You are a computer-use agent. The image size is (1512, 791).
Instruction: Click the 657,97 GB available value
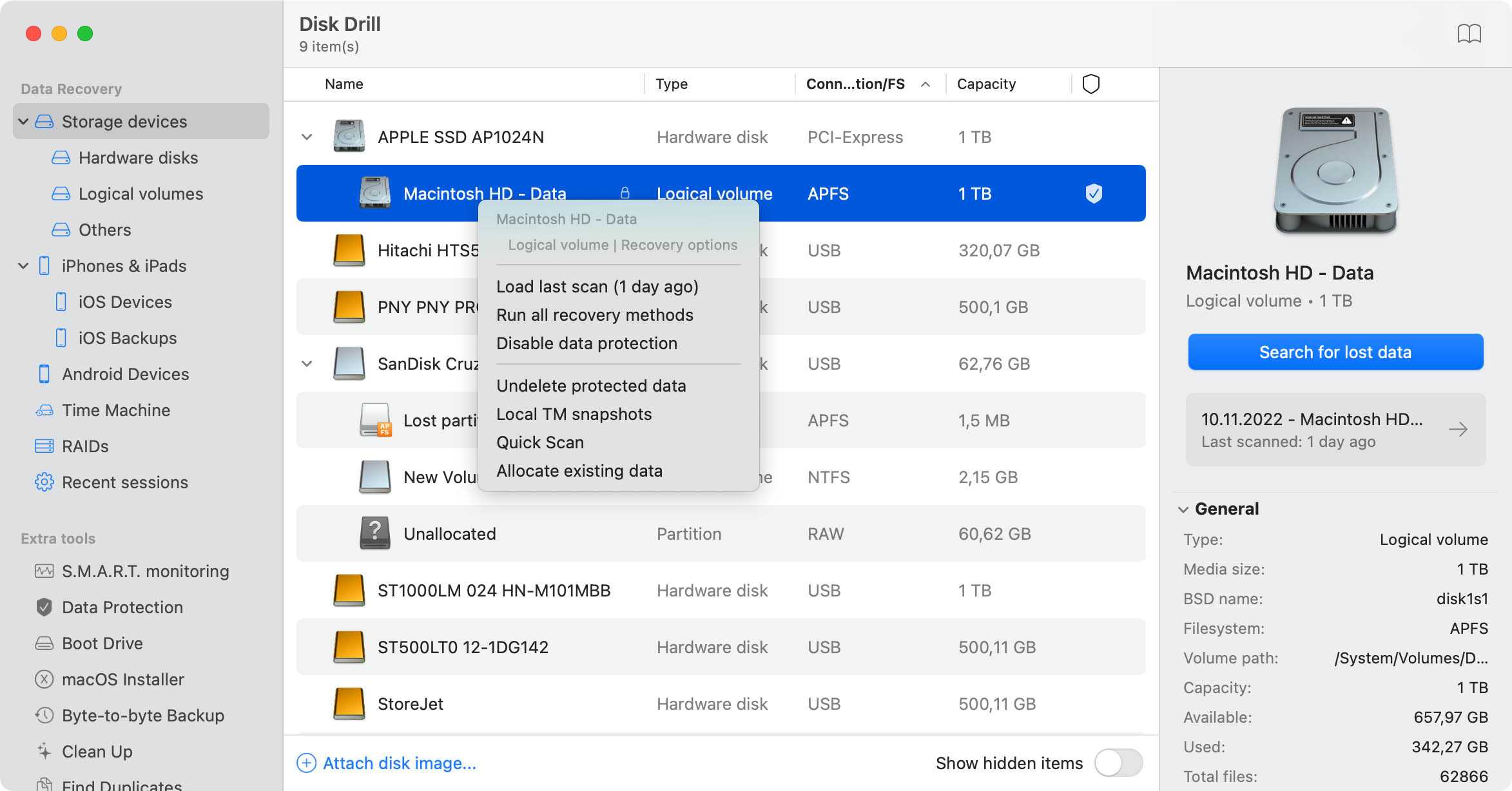pyautogui.click(x=1450, y=718)
